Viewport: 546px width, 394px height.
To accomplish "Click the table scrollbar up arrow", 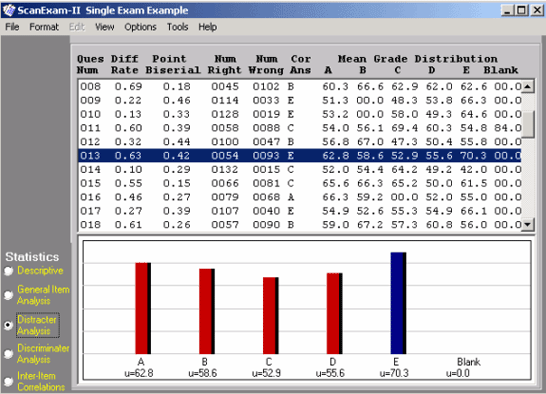I will [x=528, y=86].
